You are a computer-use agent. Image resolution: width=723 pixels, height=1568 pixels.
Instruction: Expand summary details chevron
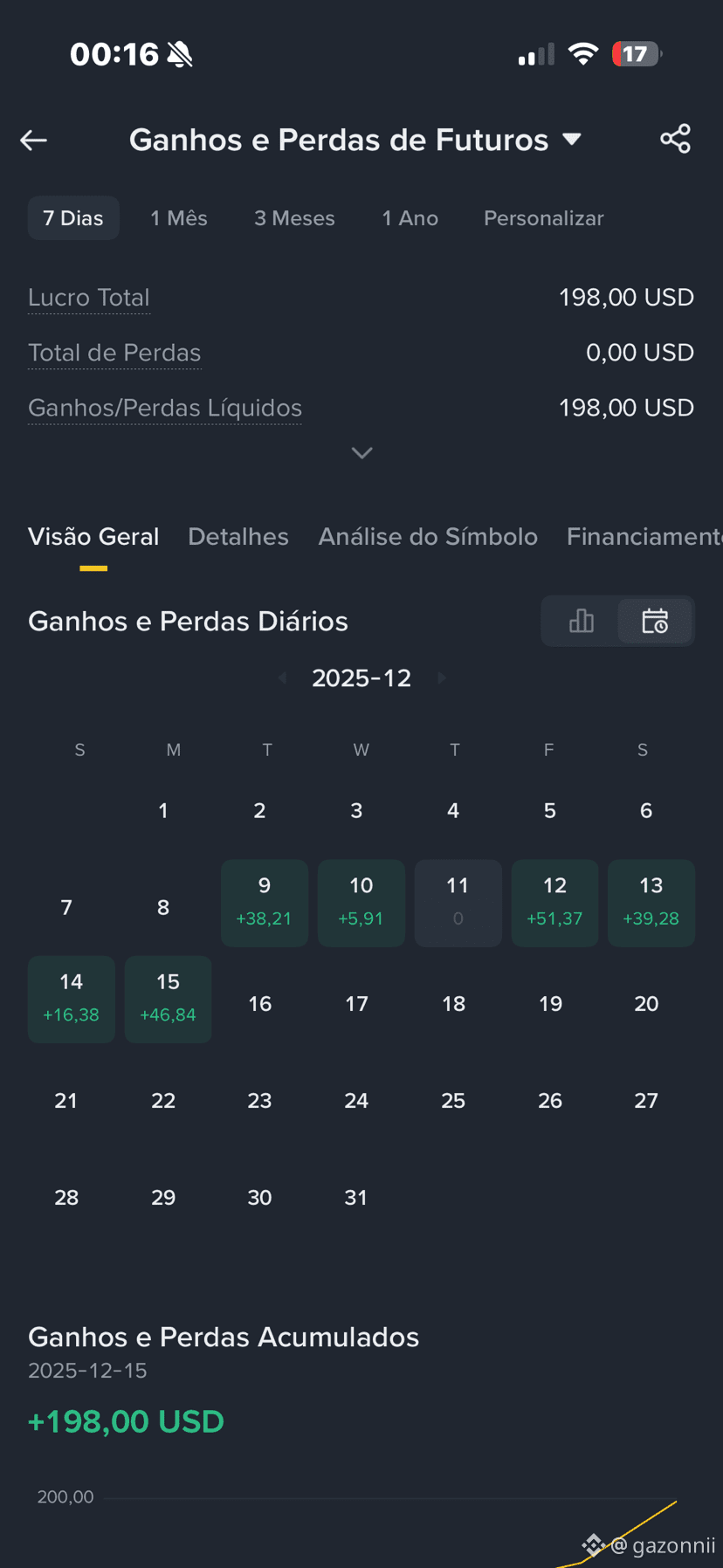361,452
